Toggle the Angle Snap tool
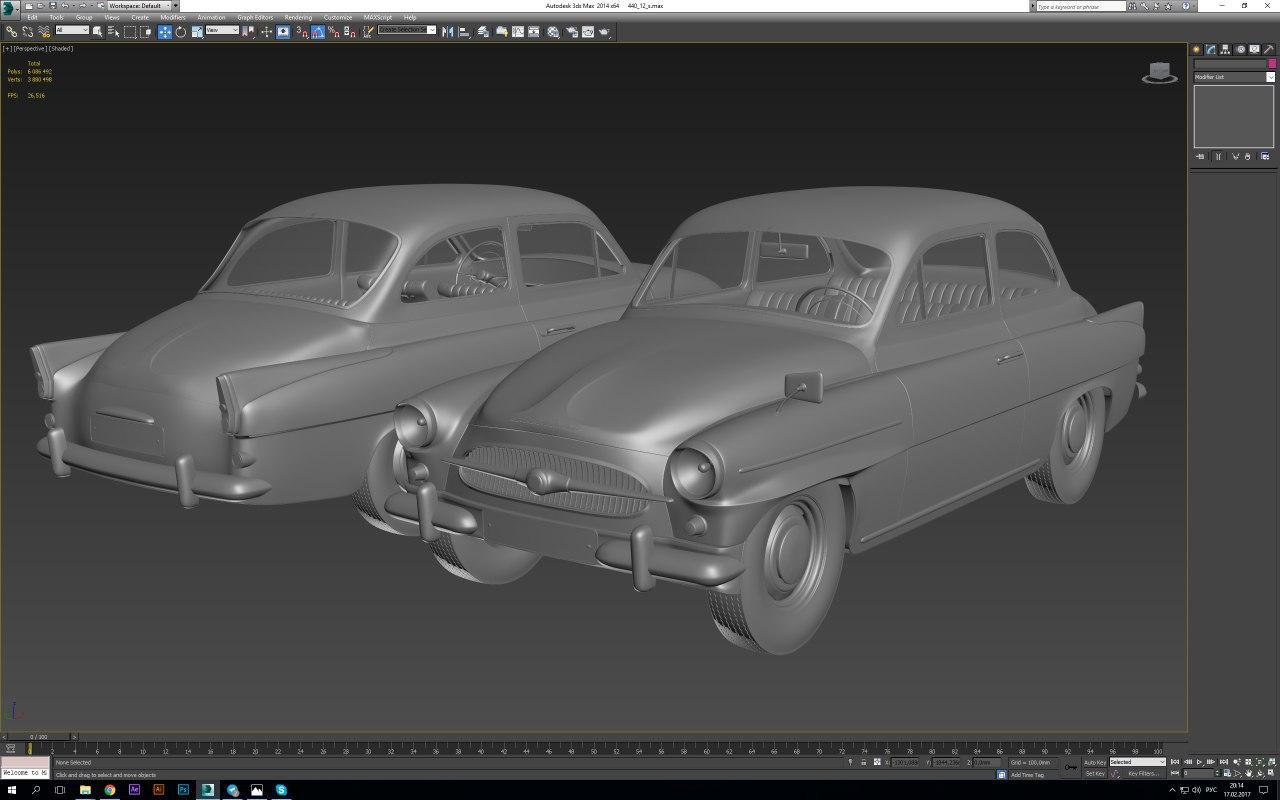Screen dimensions: 1280x800 tap(317, 32)
